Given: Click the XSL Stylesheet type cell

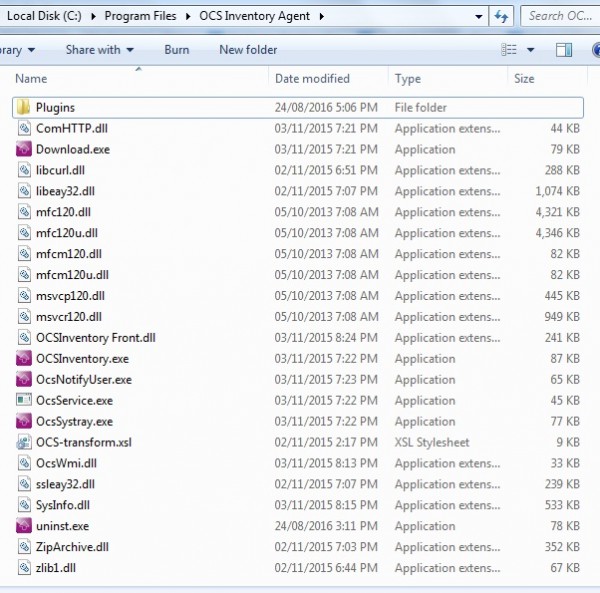Looking at the screenshot, I should click(x=432, y=442).
